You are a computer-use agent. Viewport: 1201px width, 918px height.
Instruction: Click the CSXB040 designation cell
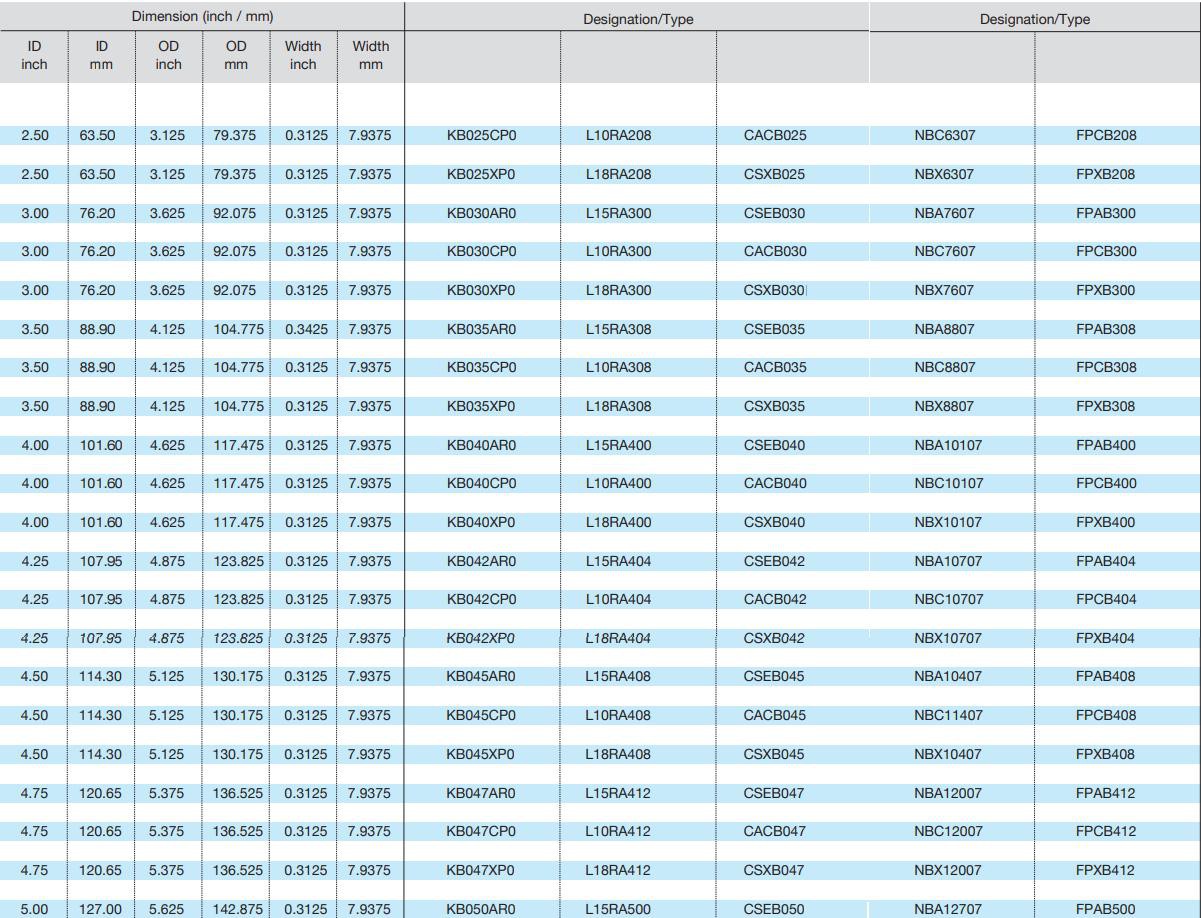click(x=774, y=522)
